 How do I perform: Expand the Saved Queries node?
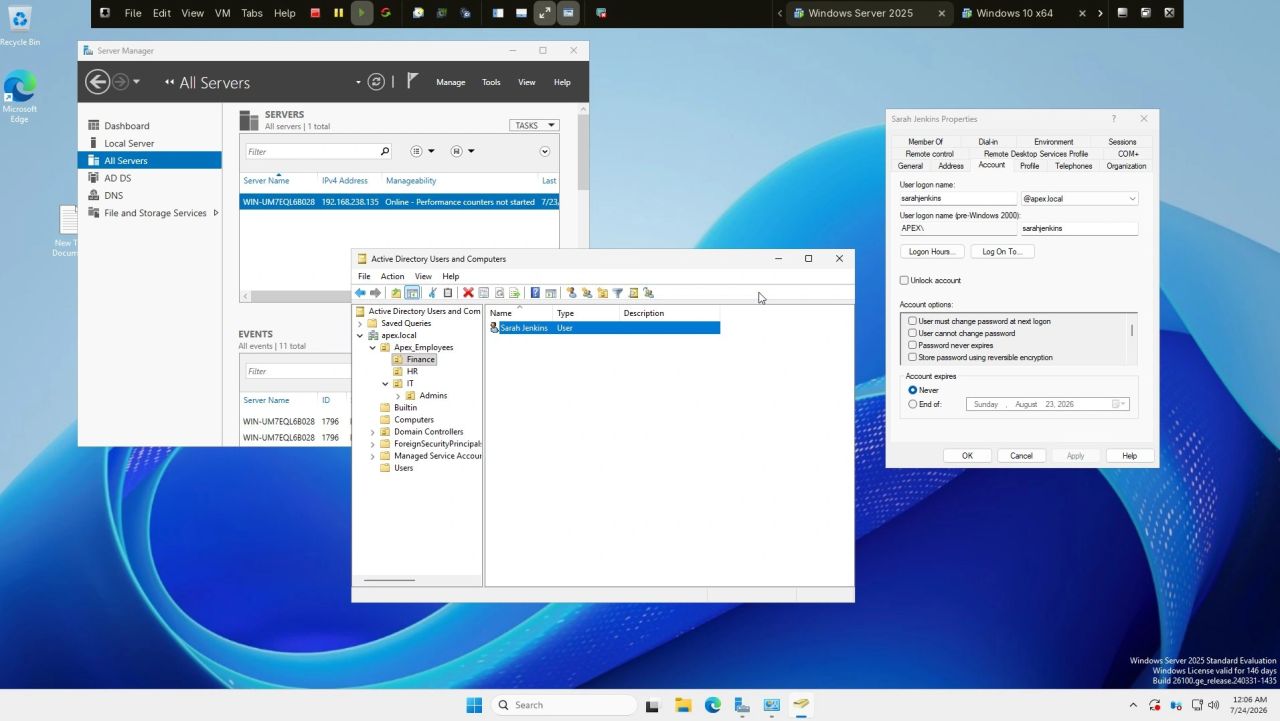(x=360, y=323)
